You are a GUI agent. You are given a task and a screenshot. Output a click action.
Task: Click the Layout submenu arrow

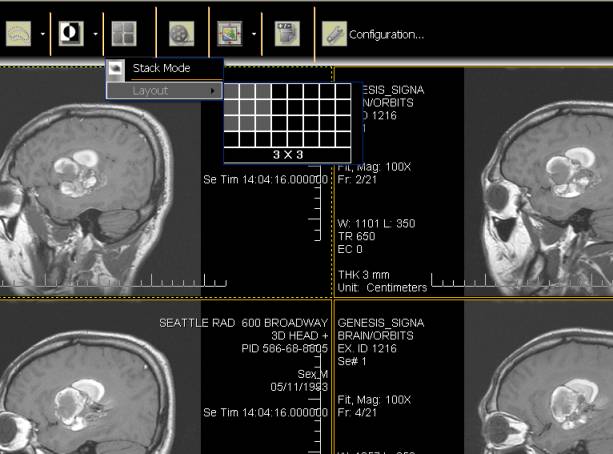point(212,91)
